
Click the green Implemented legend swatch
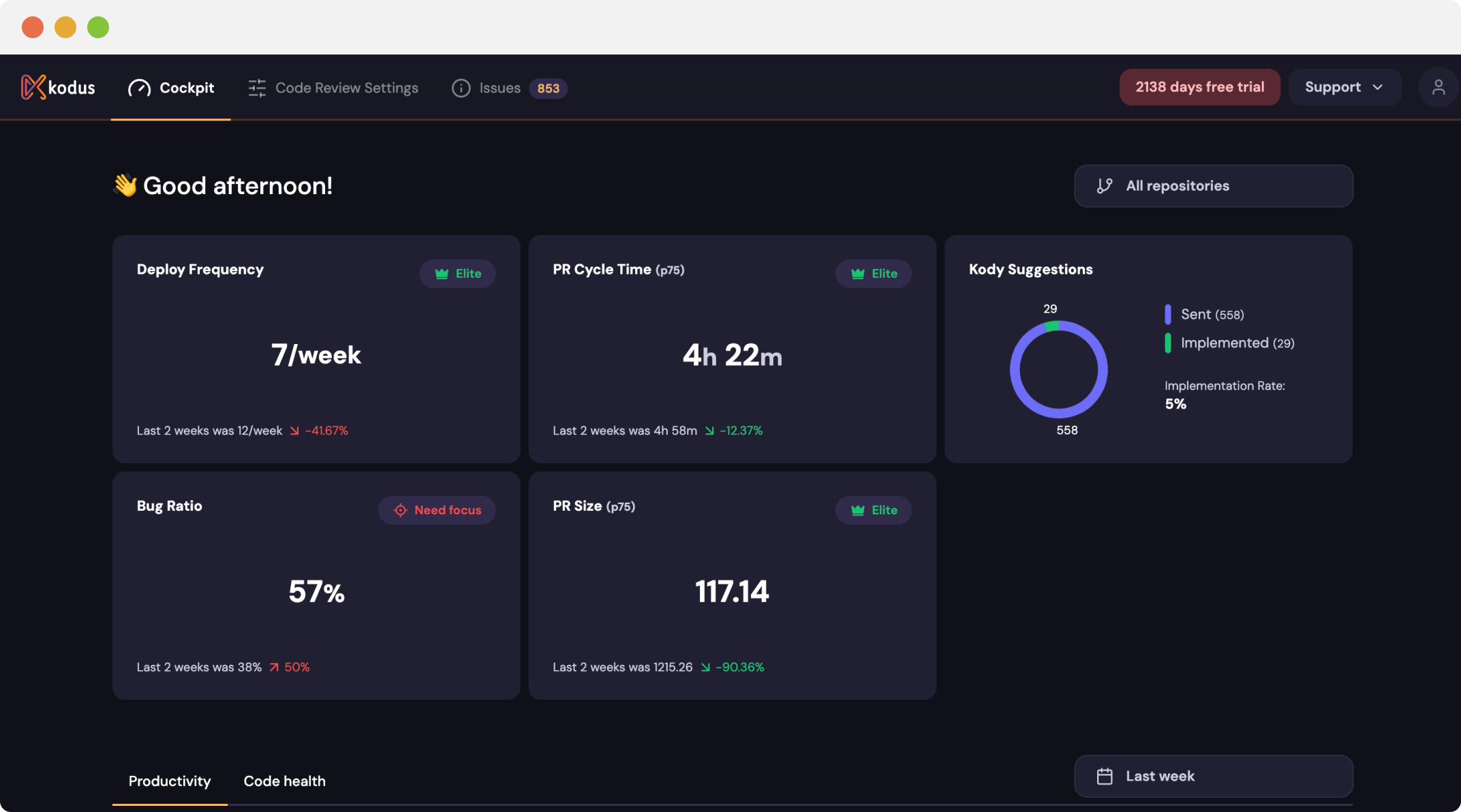coord(1168,343)
